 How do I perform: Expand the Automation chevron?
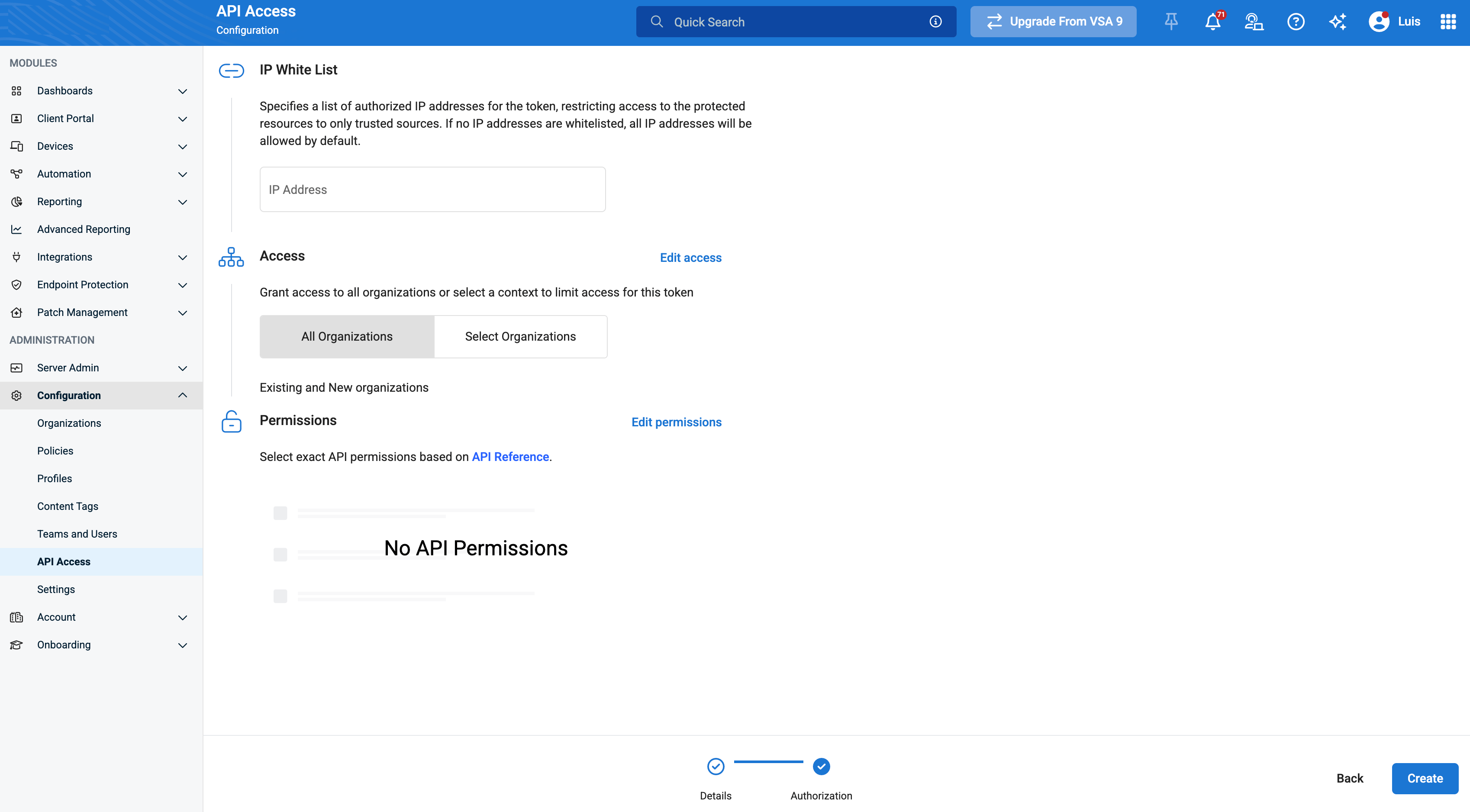tap(183, 174)
